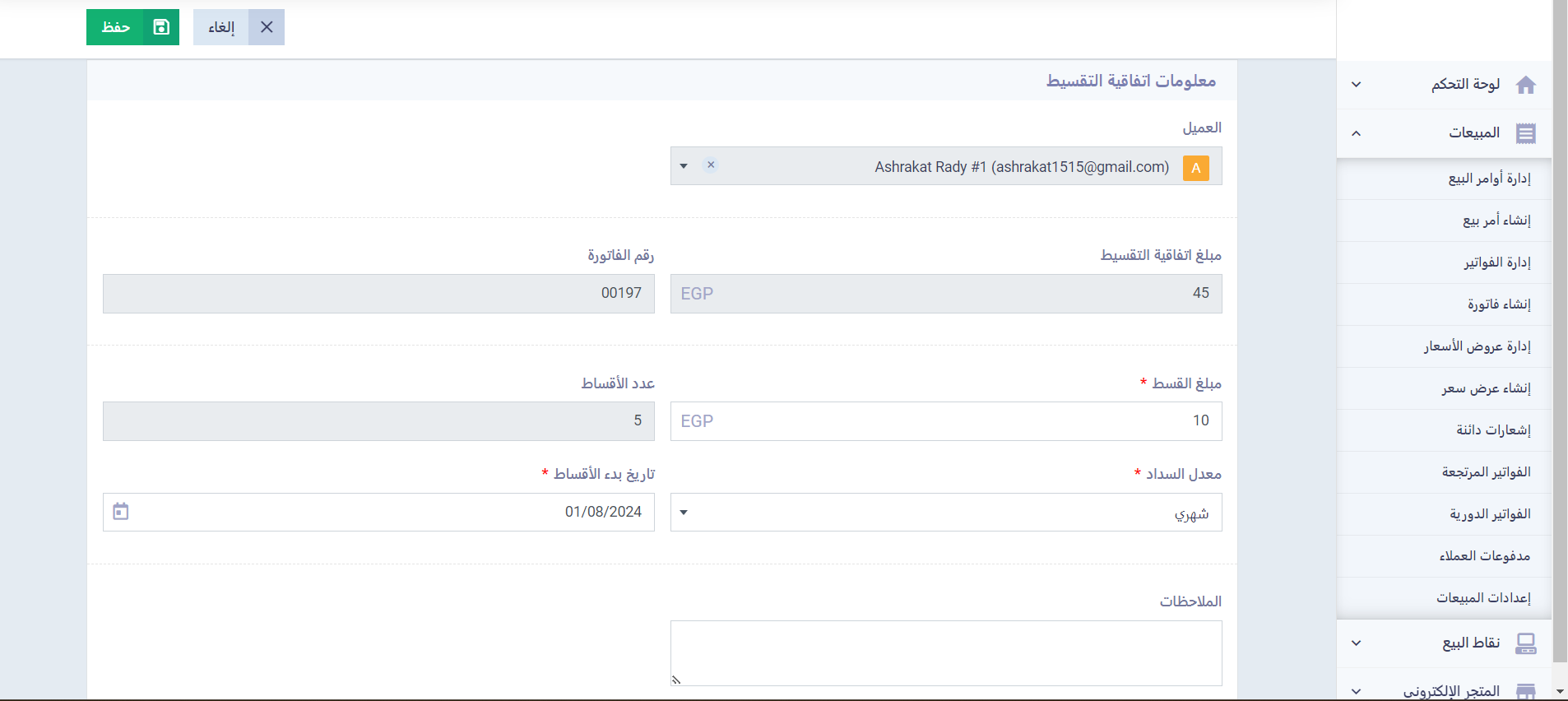Open the client selection dropdown arrow

[x=684, y=166]
